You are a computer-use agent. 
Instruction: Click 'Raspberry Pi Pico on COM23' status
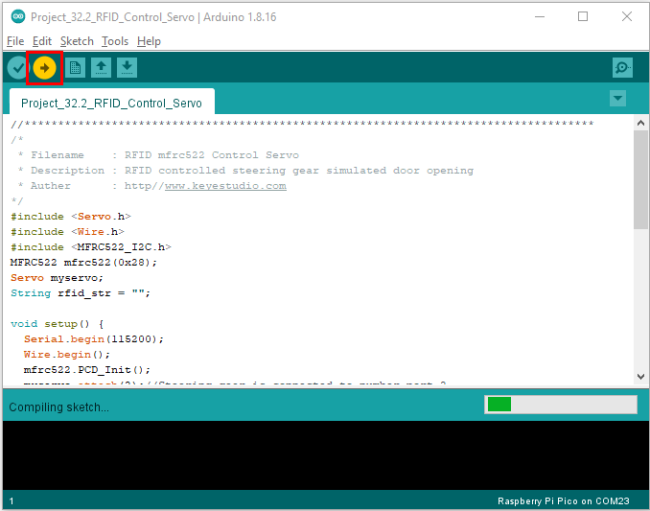pyautogui.click(x=563, y=501)
